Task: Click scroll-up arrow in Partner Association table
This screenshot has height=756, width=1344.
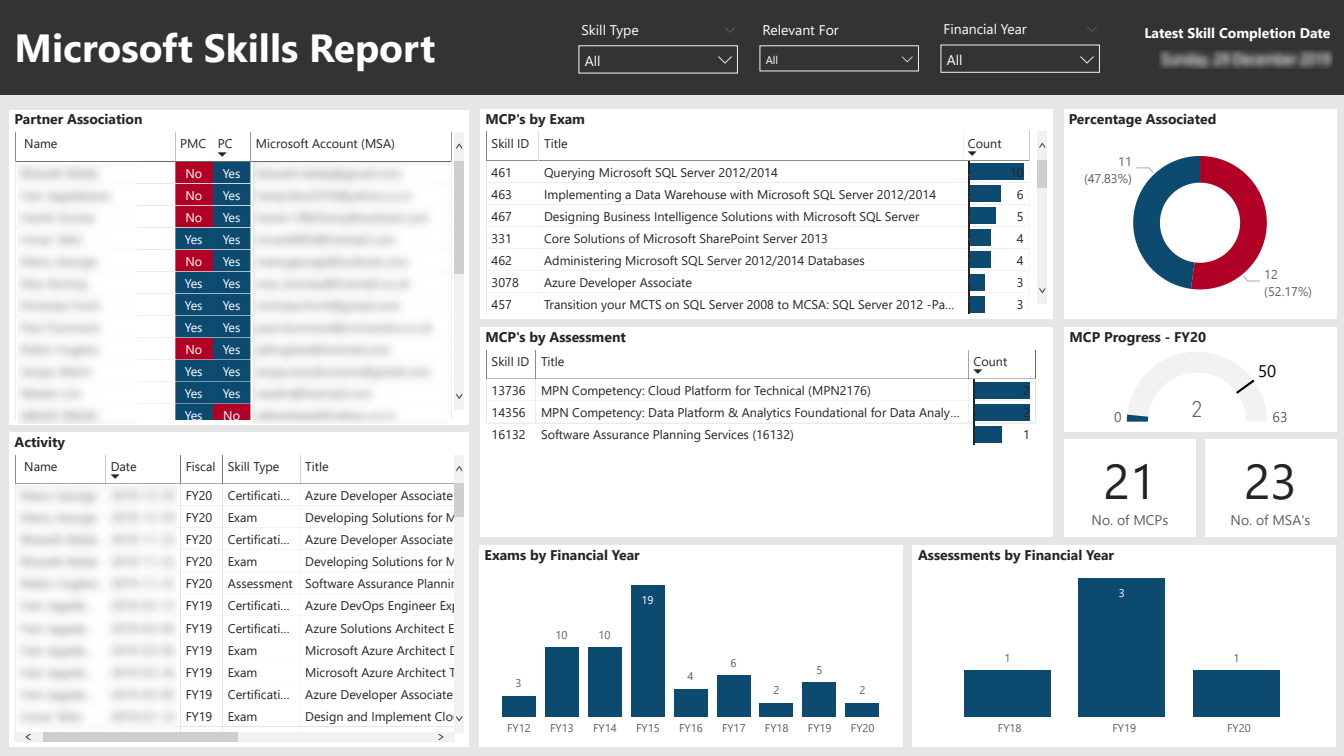Action: pyautogui.click(x=459, y=147)
